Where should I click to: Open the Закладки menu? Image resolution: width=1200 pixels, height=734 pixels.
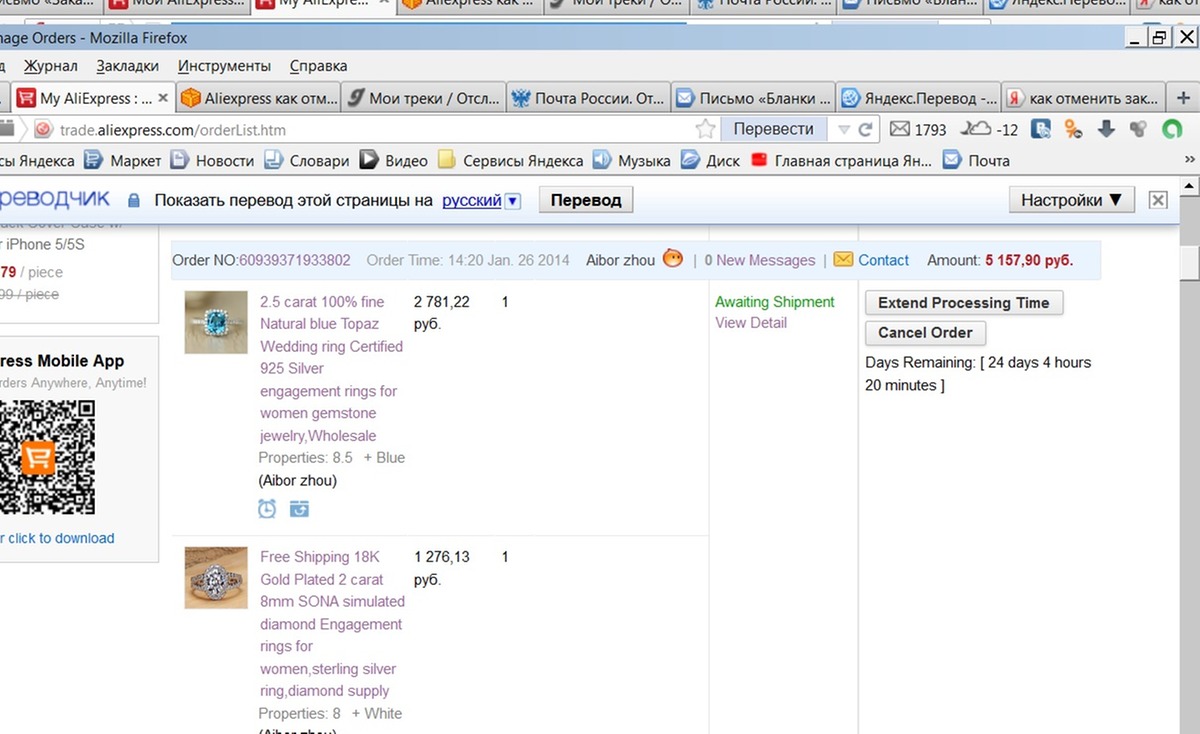point(127,66)
